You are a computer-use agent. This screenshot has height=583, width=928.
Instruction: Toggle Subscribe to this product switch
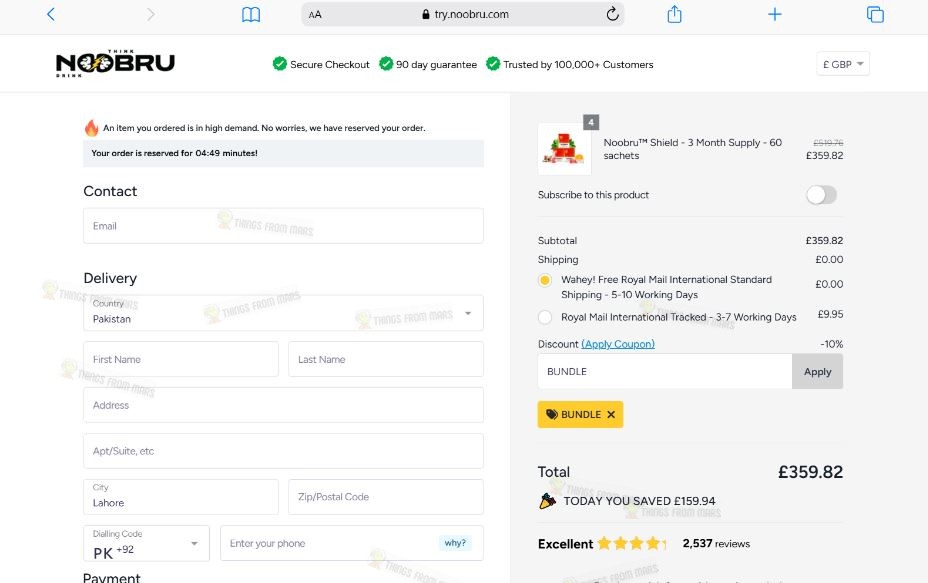(x=821, y=195)
